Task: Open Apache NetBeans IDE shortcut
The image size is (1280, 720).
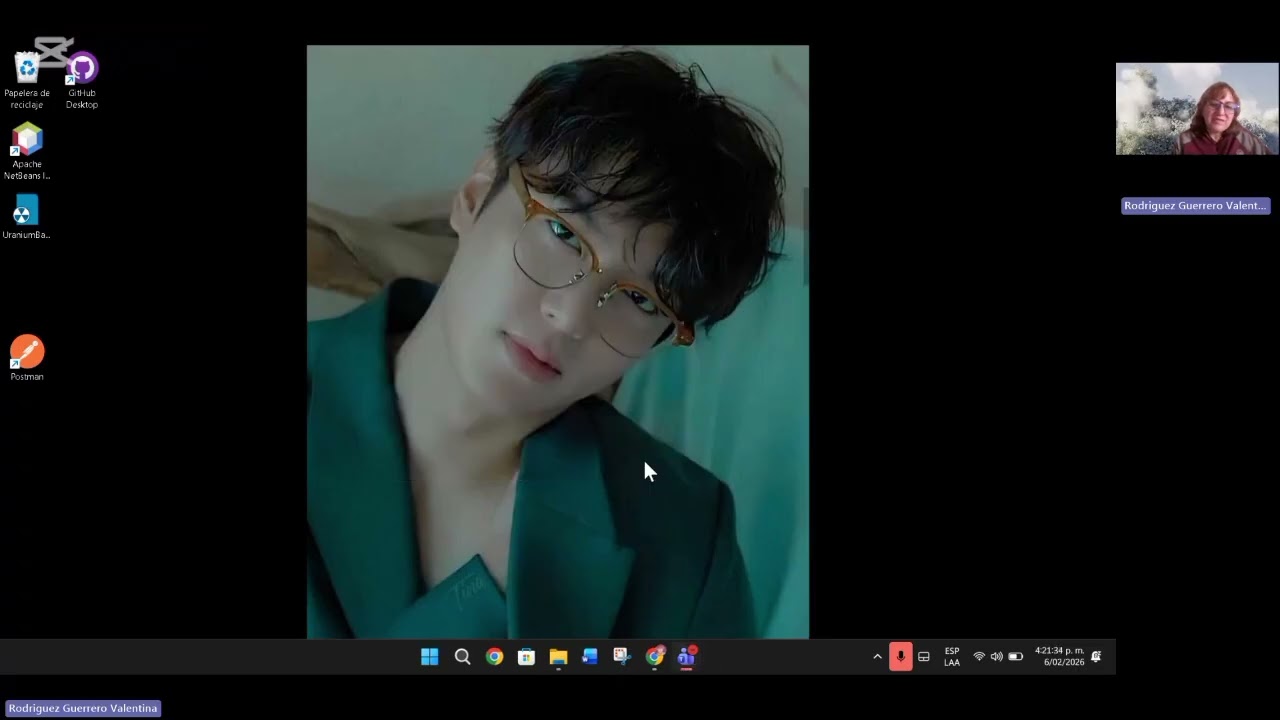Action: point(27,152)
